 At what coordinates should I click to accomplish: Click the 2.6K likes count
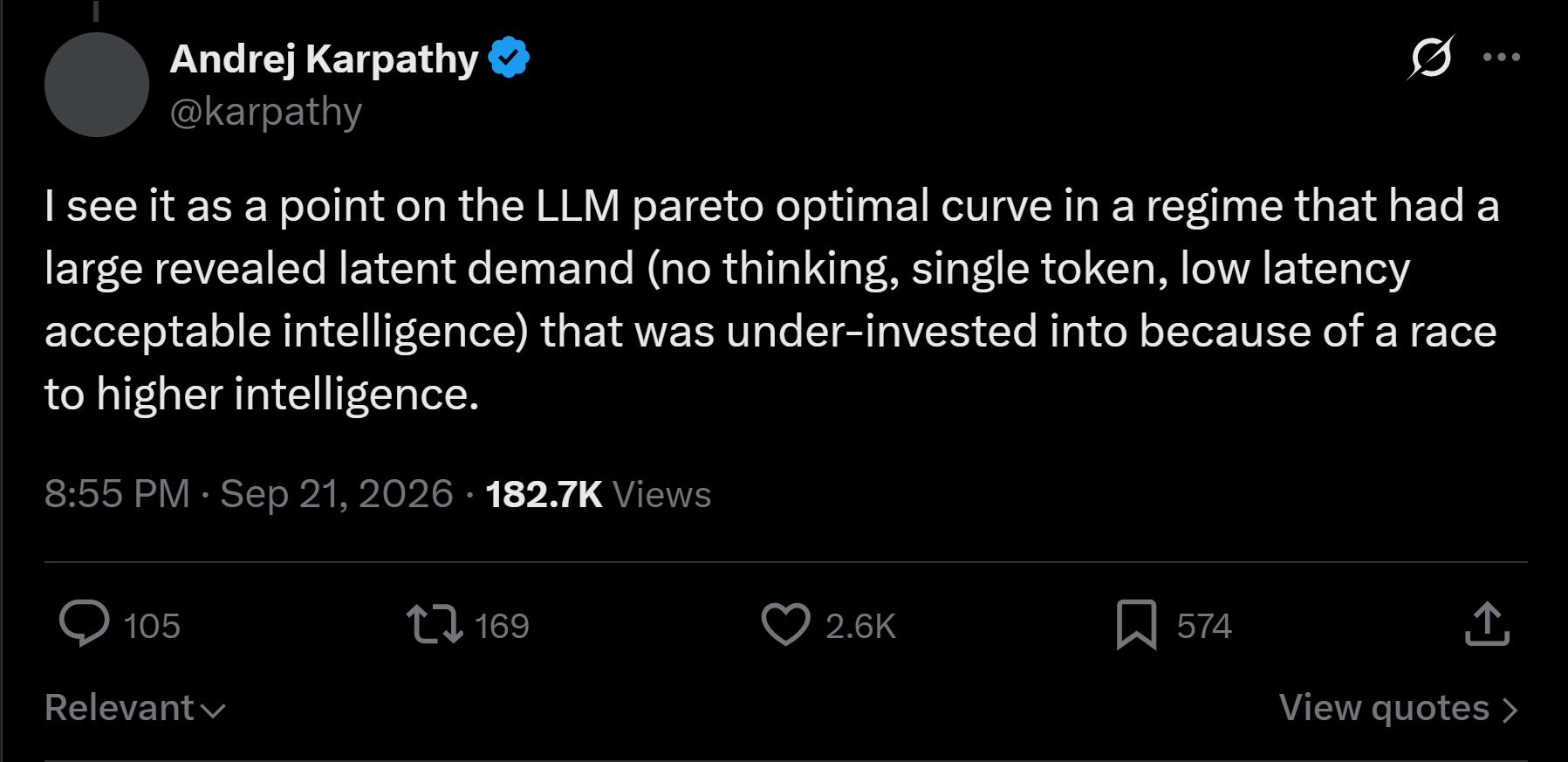[x=860, y=627]
